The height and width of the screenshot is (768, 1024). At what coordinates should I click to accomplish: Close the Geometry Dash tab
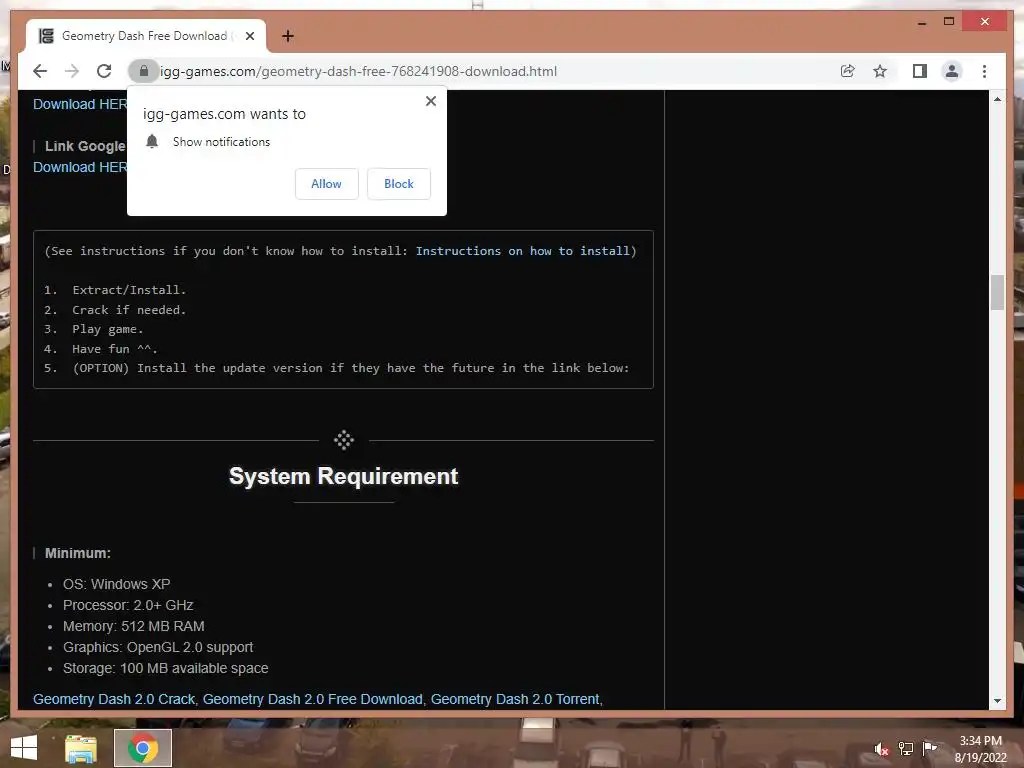249,36
